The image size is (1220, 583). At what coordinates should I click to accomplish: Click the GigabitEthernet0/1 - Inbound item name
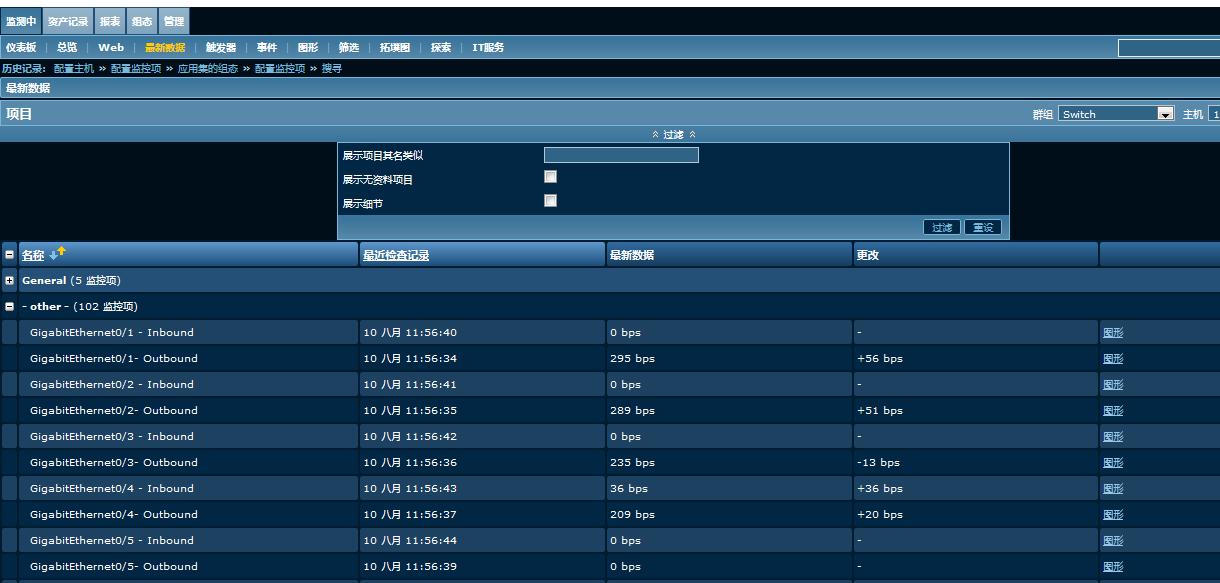(x=112, y=332)
